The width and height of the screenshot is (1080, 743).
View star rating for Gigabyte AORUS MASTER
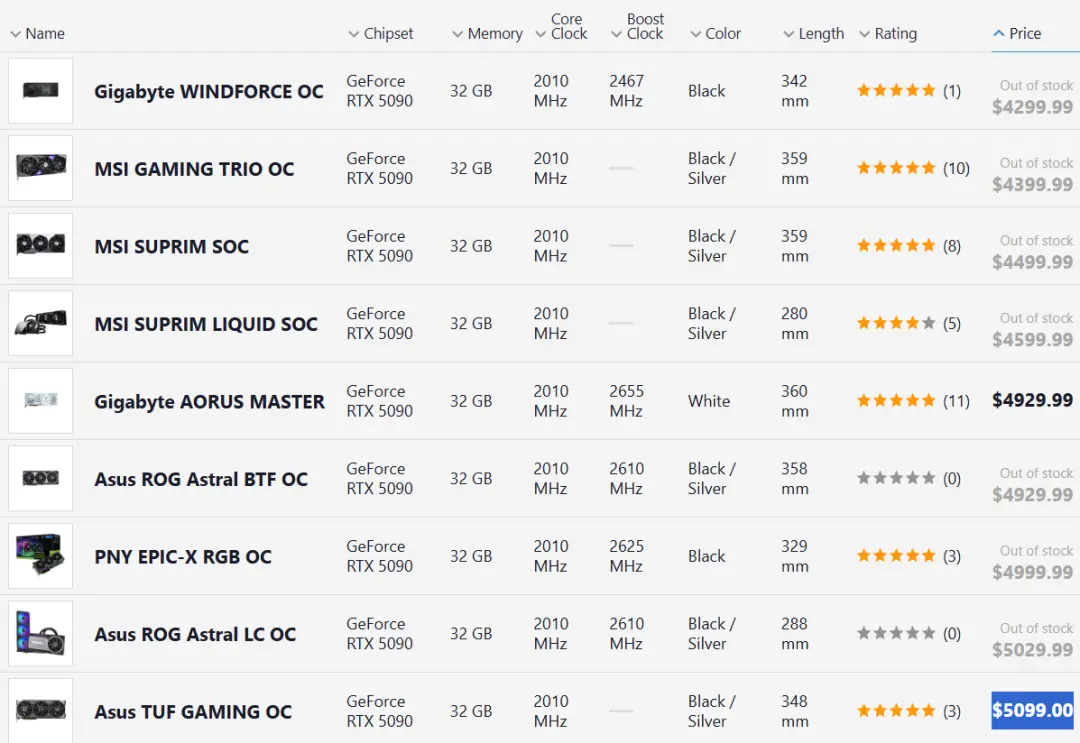tap(896, 401)
